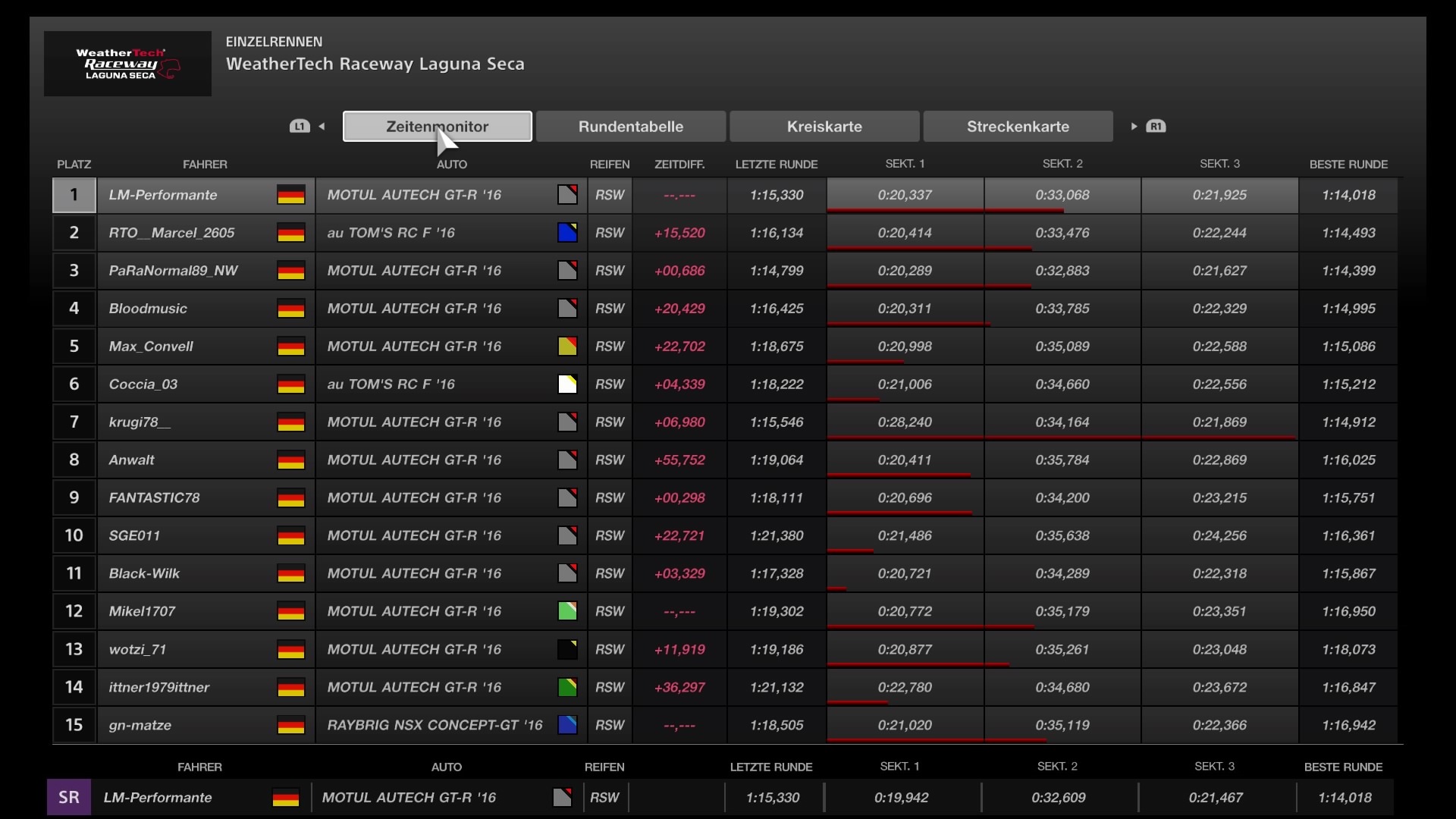
Task: Select driver row PaRaNormal89_NW
Action: tap(173, 271)
